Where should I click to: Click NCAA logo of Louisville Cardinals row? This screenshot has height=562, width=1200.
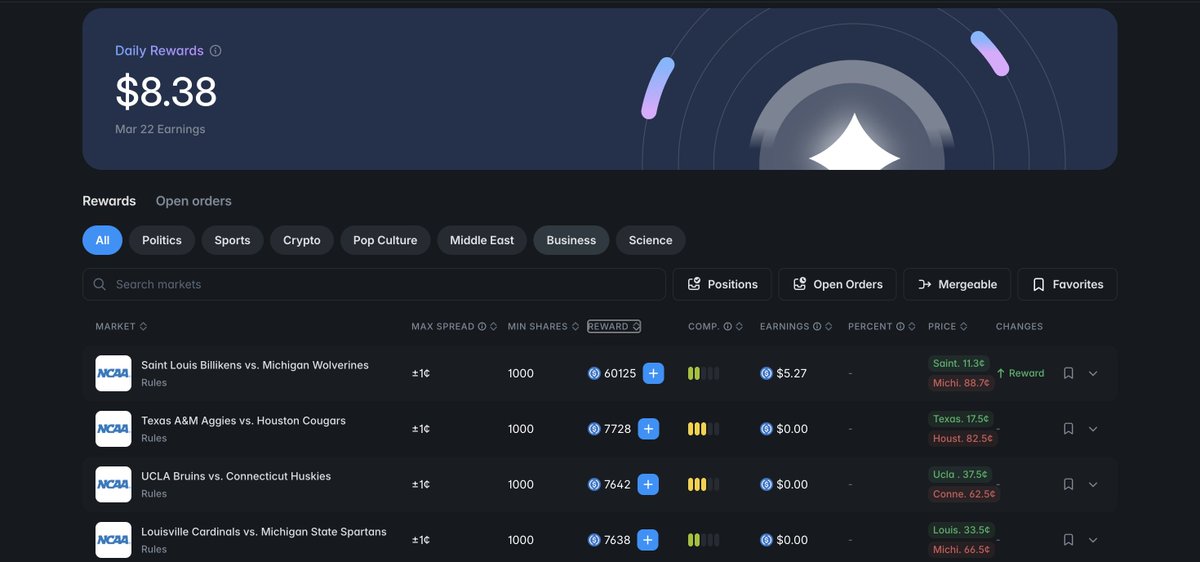113,540
